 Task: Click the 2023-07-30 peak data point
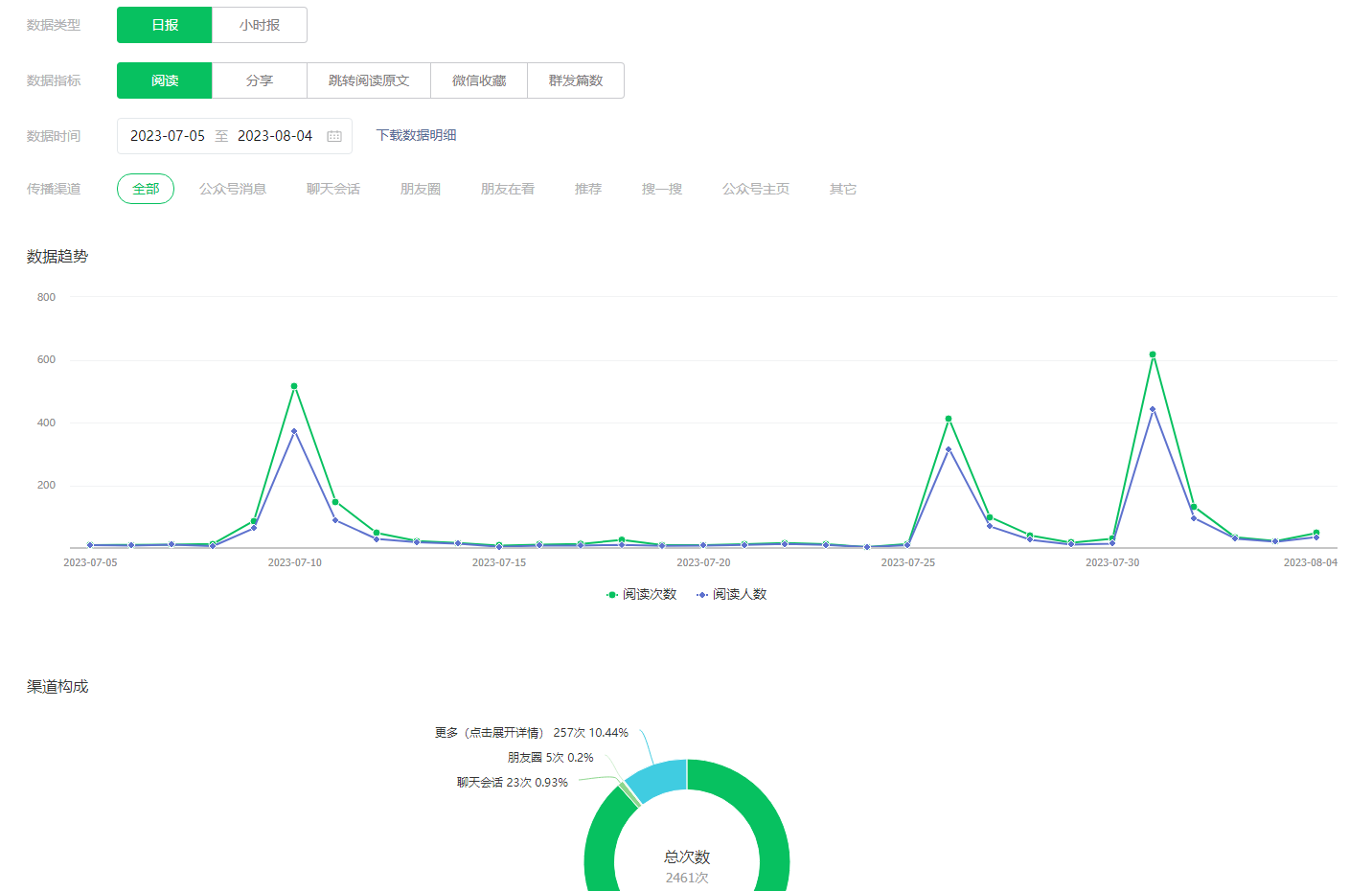1153,354
